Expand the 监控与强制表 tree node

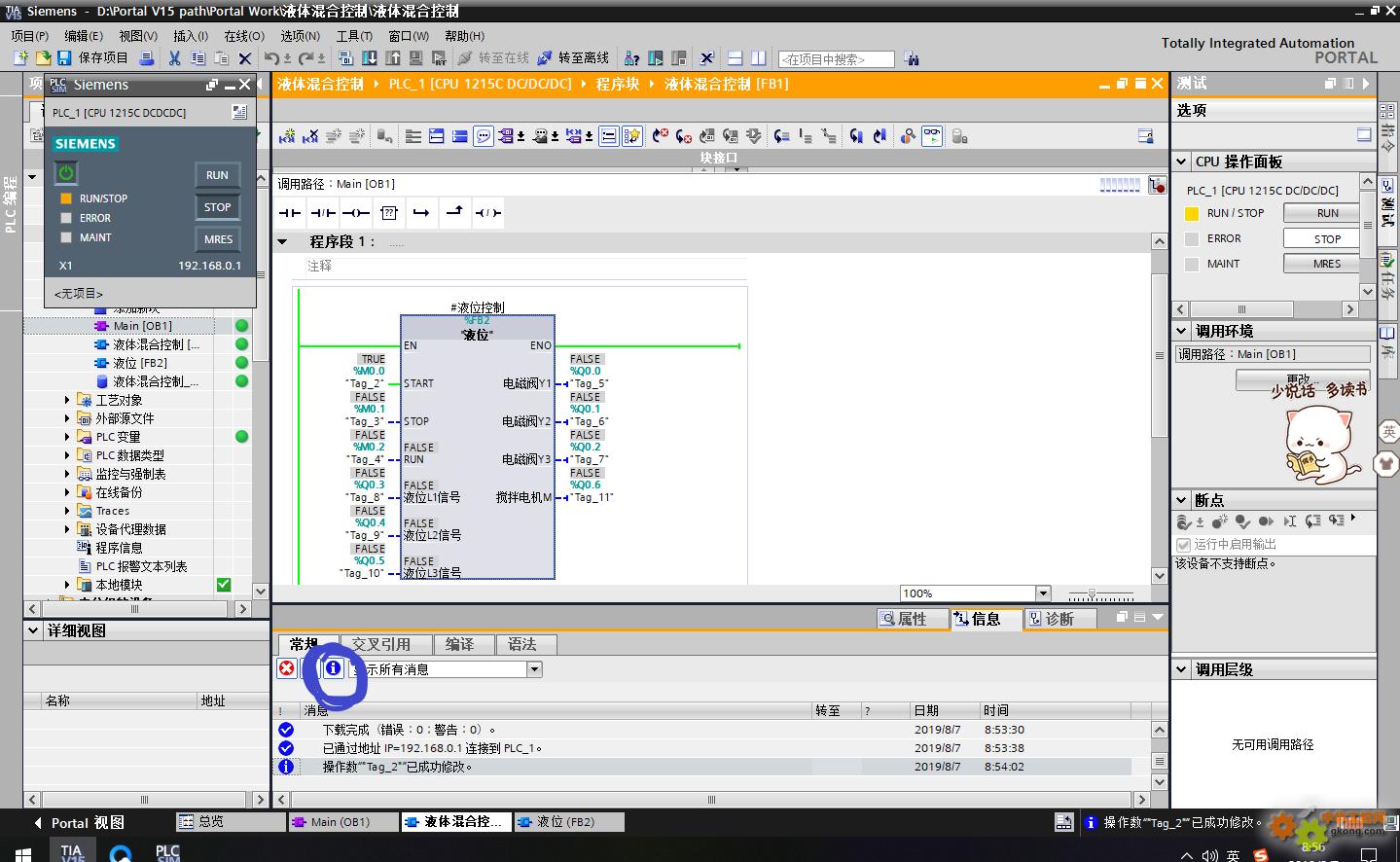coord(67,474)
